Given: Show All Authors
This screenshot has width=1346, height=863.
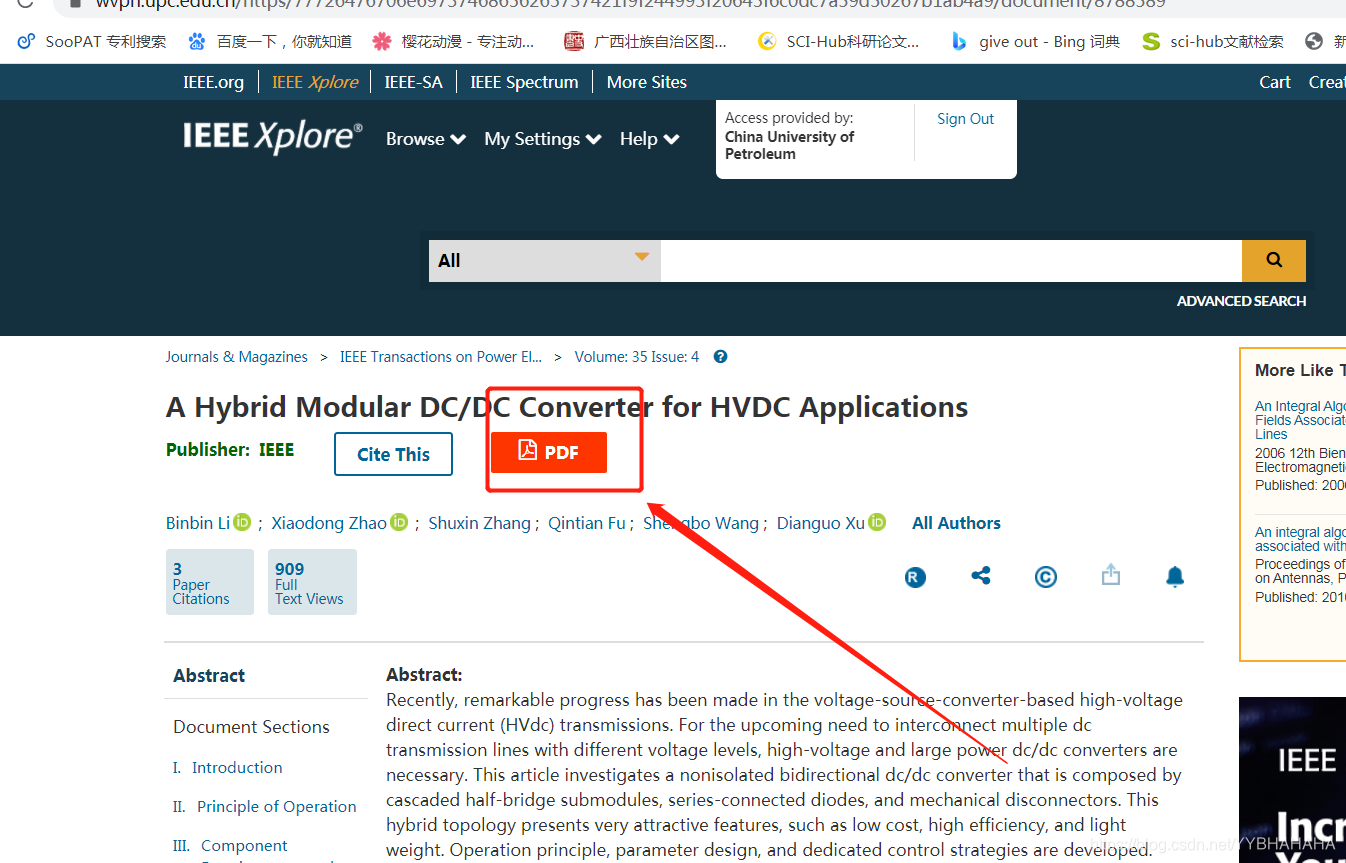Looking at the screenshot, I should pyautogui.click(x=956, y=523).
